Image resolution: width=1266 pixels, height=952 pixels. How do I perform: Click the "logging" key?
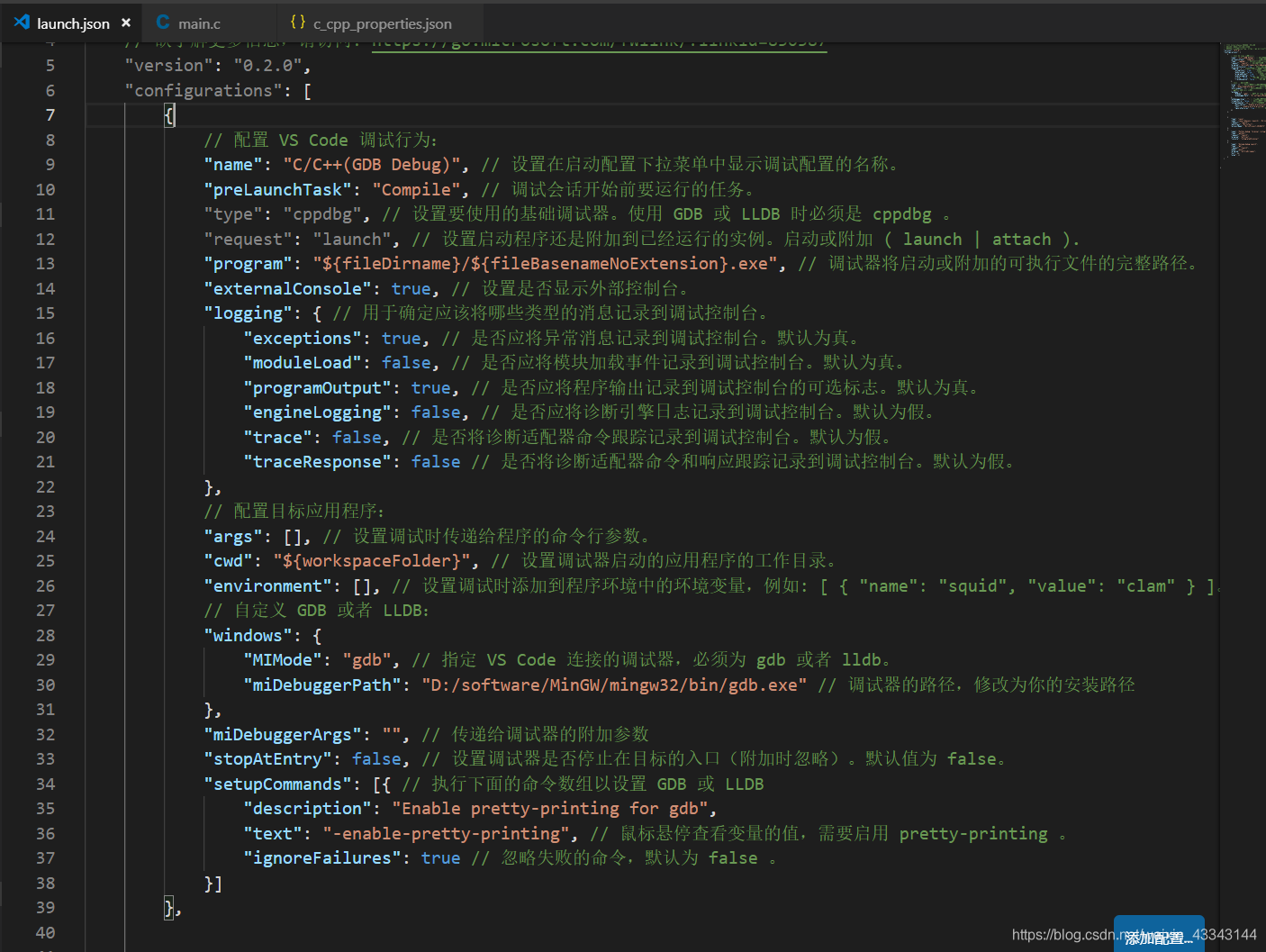[248, 313]
